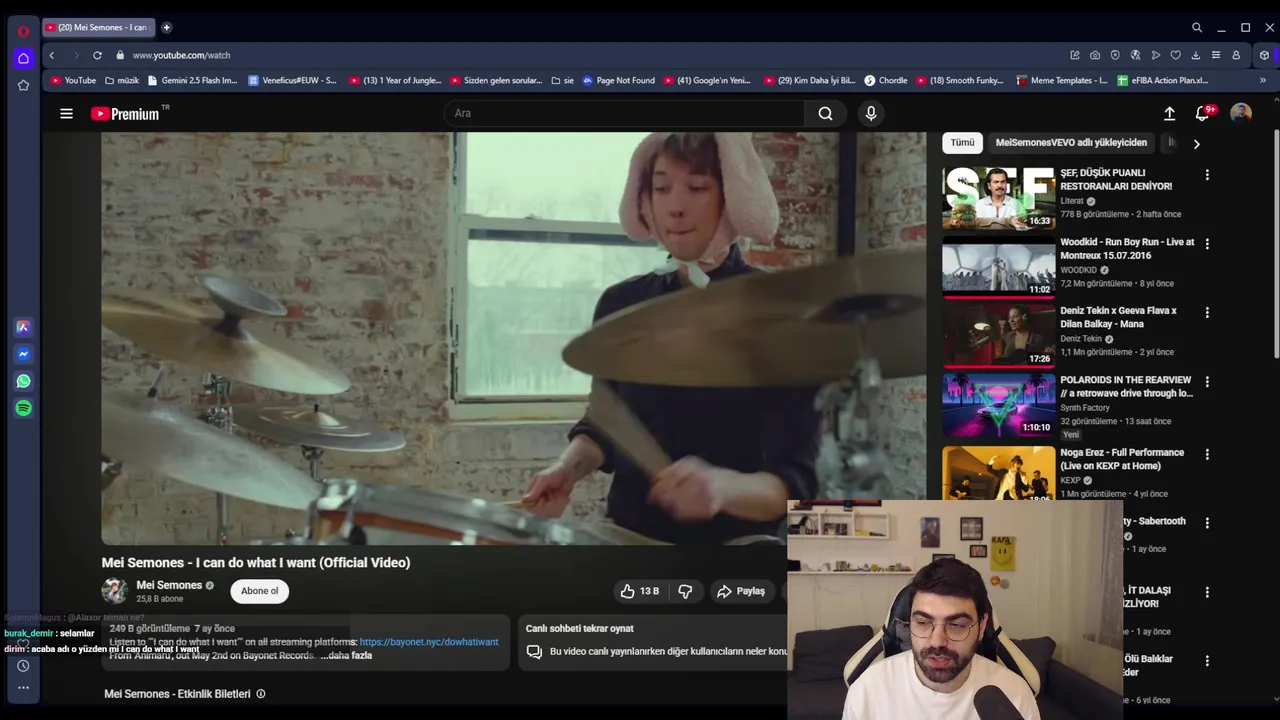Open Aria AI in Opera sidebar
The width and height of the screenshot is (1280, 720).
click(x=23, y=327)
